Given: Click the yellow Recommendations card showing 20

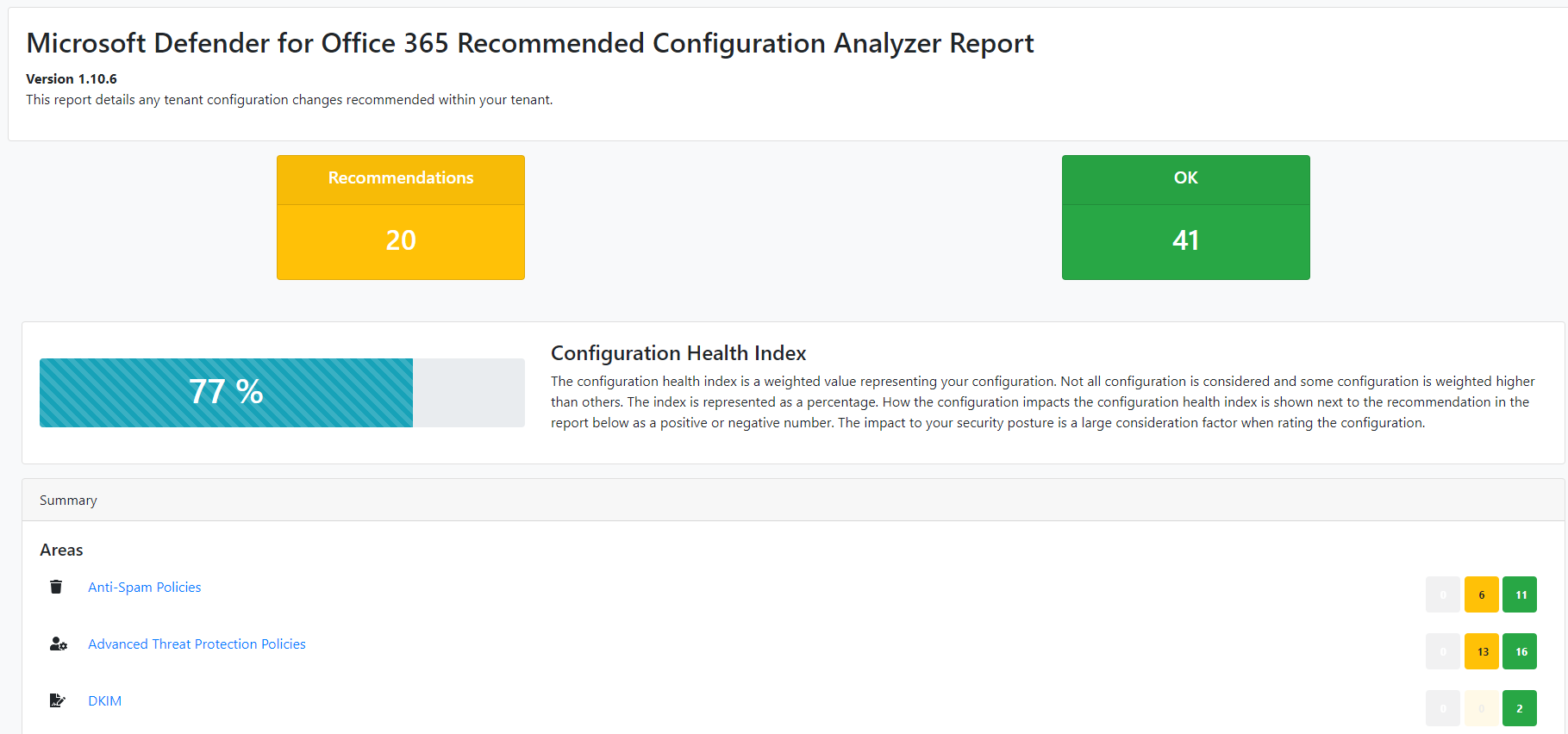Looking at the screenshot, I should (401, 218).
